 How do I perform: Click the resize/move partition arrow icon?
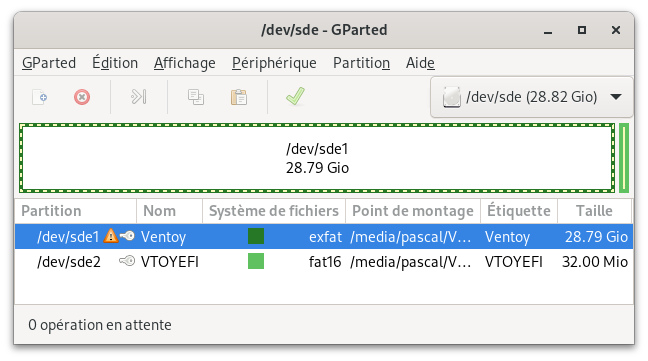[138, 97]
